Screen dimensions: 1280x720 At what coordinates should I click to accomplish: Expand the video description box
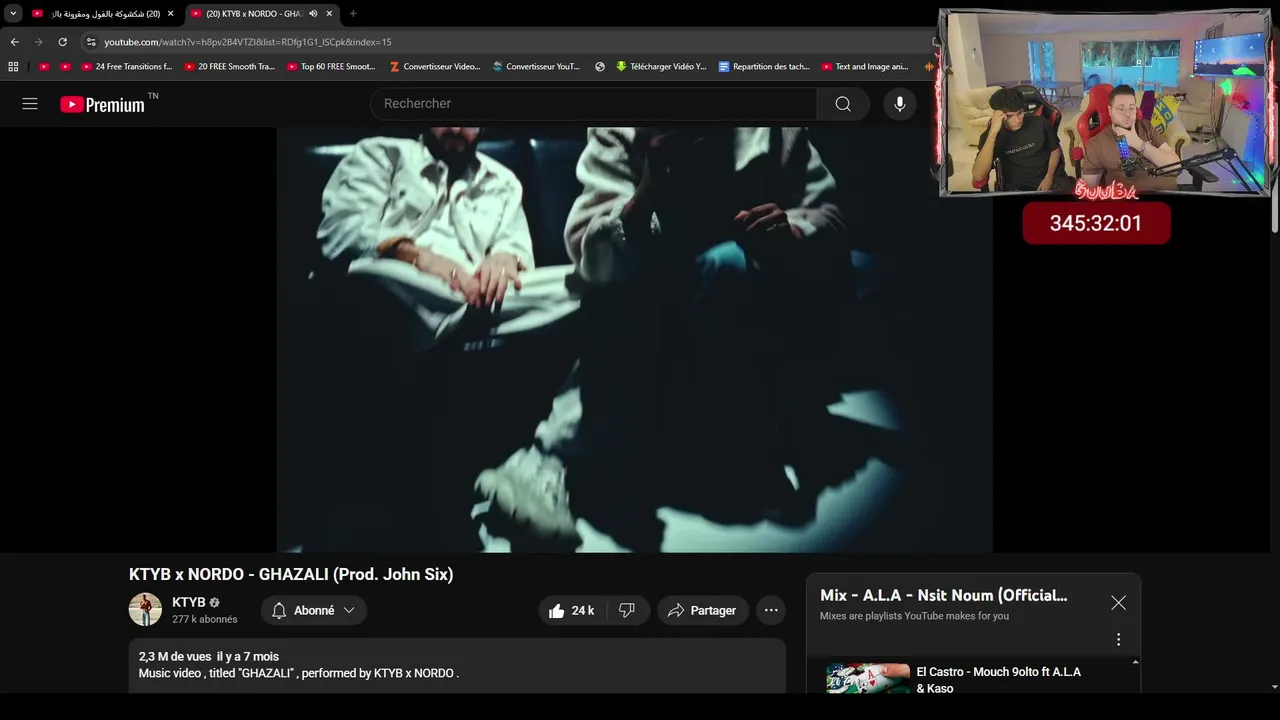[x=457, y=666]
